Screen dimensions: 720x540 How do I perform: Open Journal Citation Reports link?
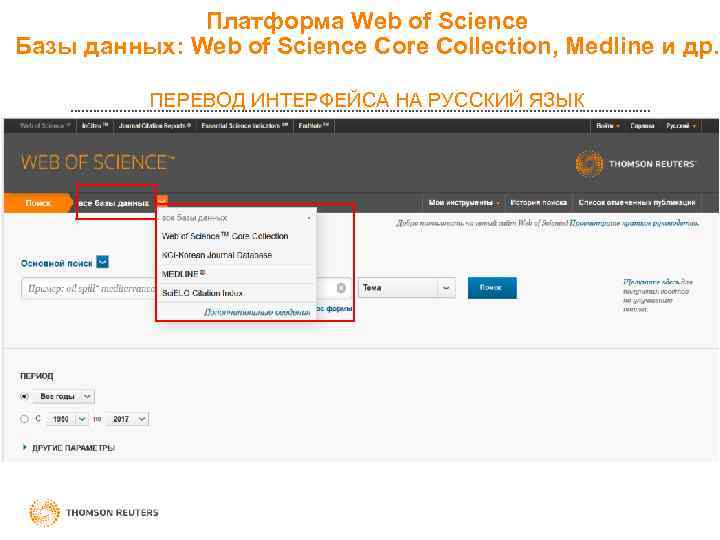coord(155,125)
